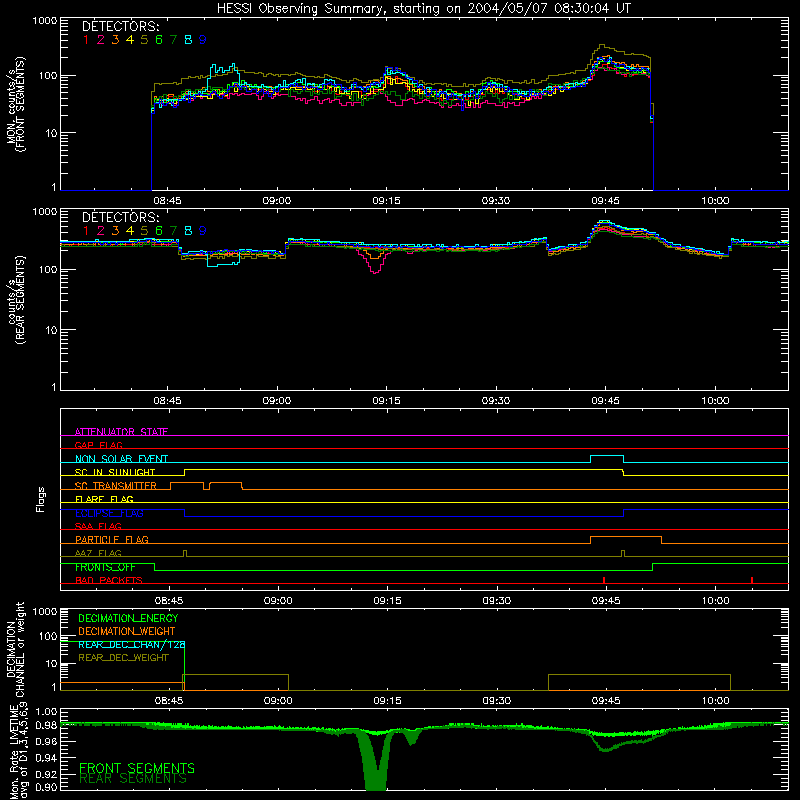
Task: Select green detector 6 in front segments legend
Action: pyautogui.click(x=159, y=40)
